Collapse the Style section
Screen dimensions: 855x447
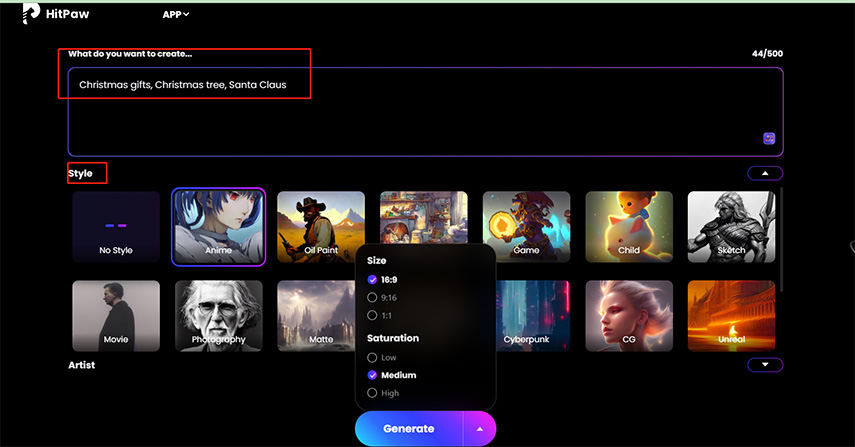pos(765,173)
